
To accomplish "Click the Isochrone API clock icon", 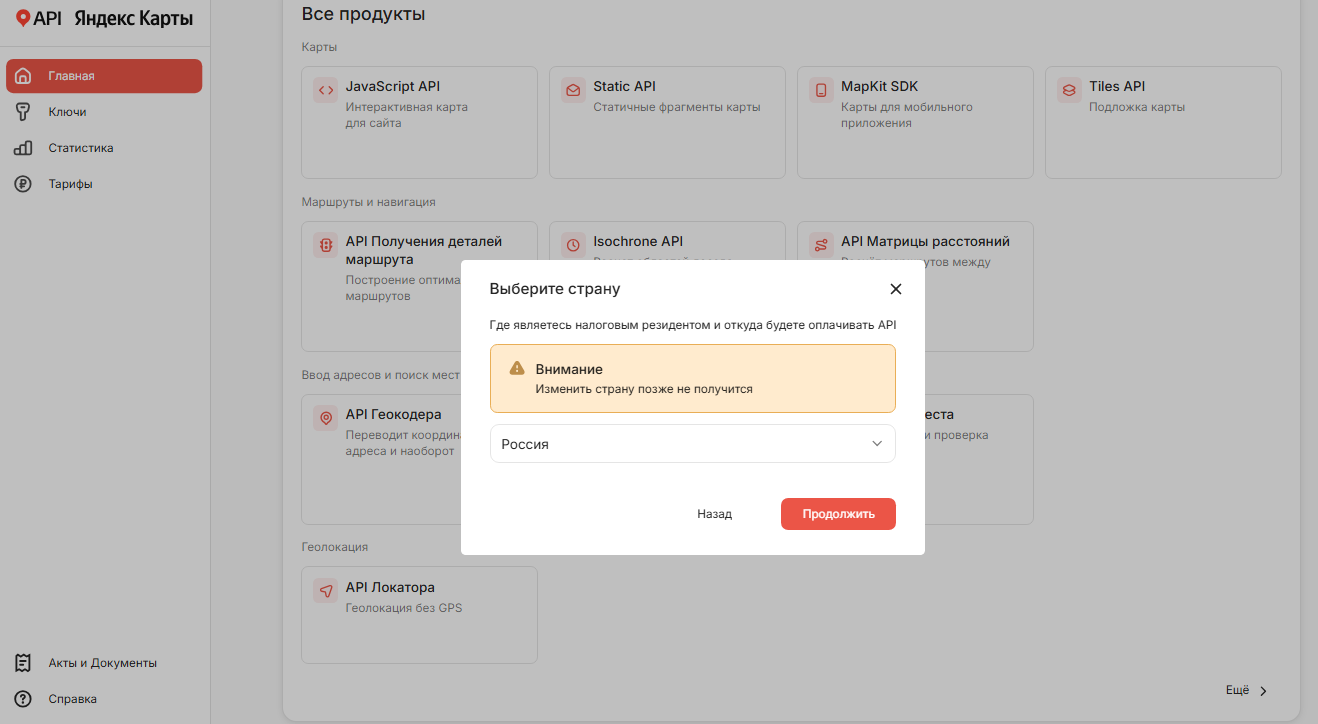I will 573,245.
